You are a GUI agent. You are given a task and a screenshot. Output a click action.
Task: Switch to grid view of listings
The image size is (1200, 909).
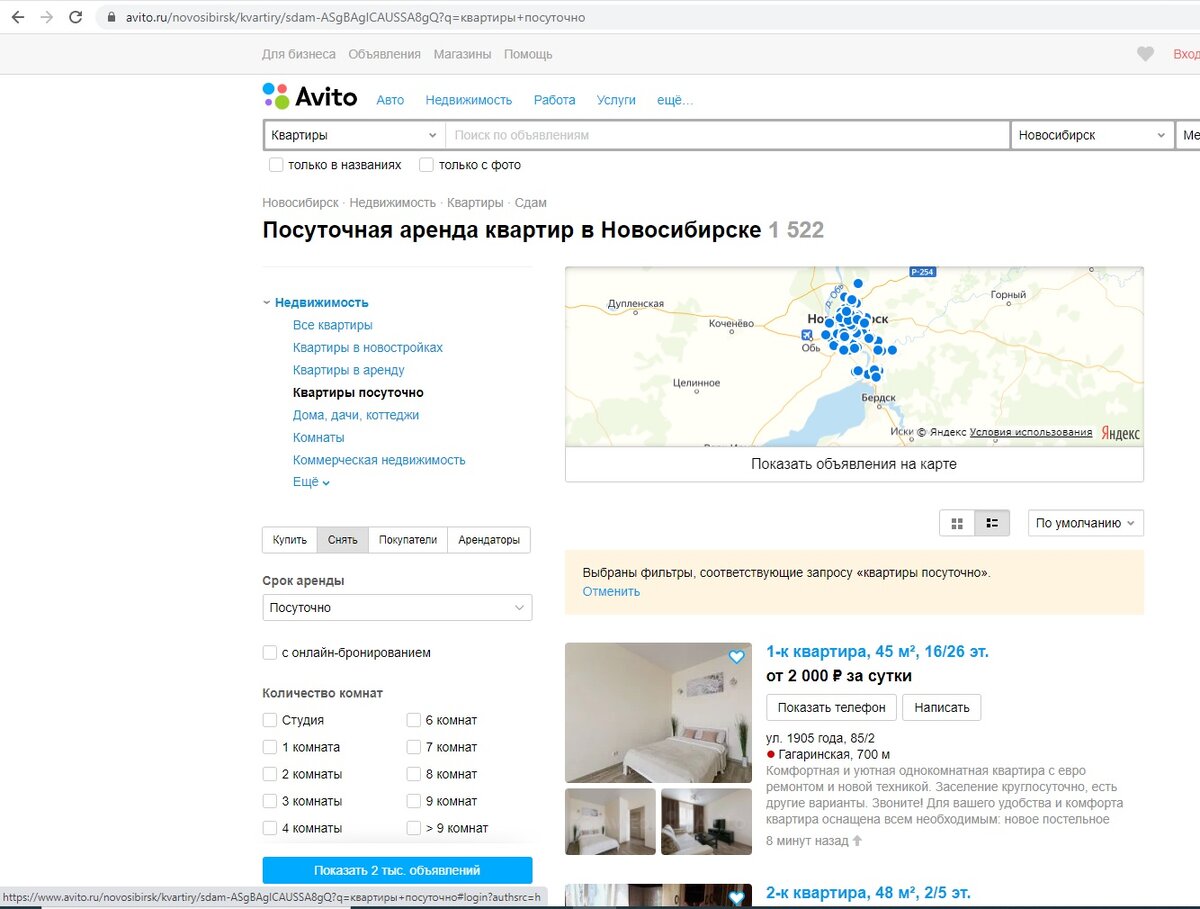[957, 522]
